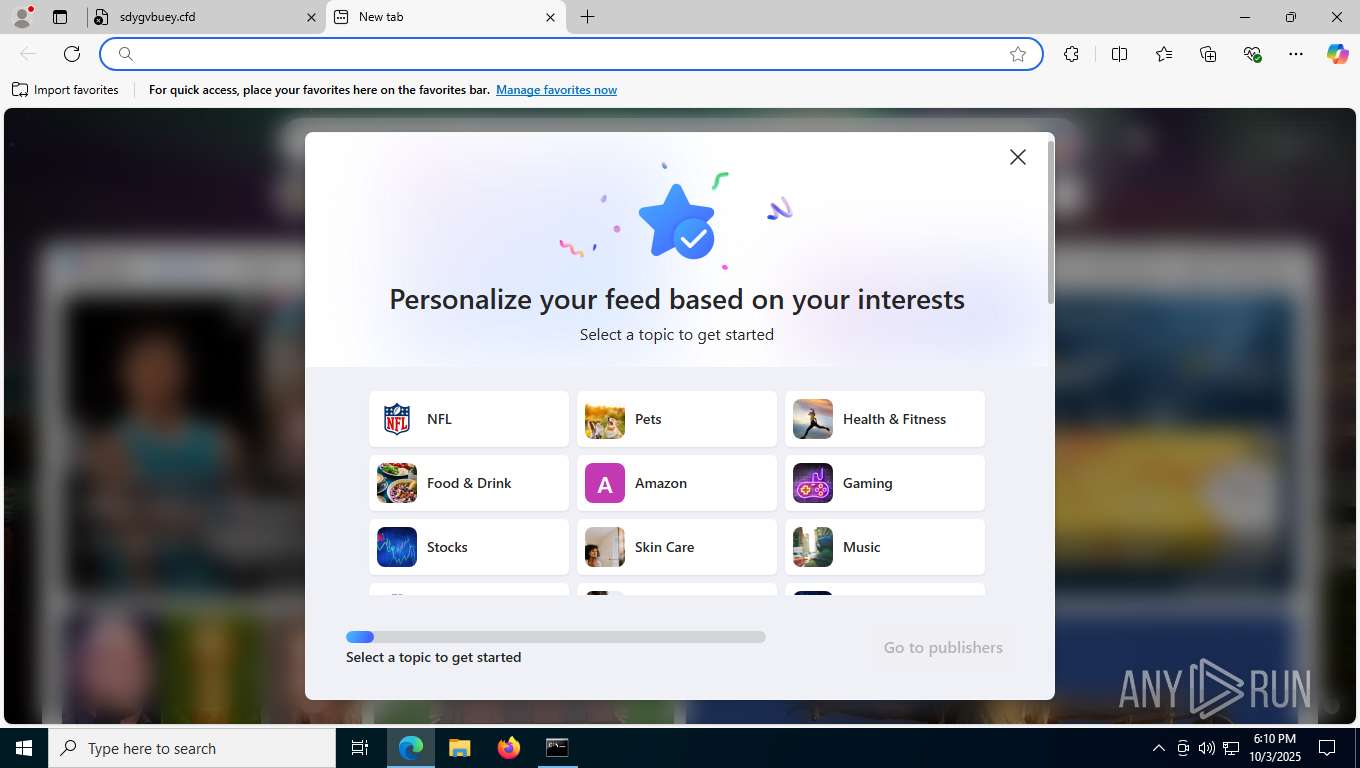Click the Amazon letter A icon
The width and height of the screenshot is (1360, 768).
(x=605, y=483)
